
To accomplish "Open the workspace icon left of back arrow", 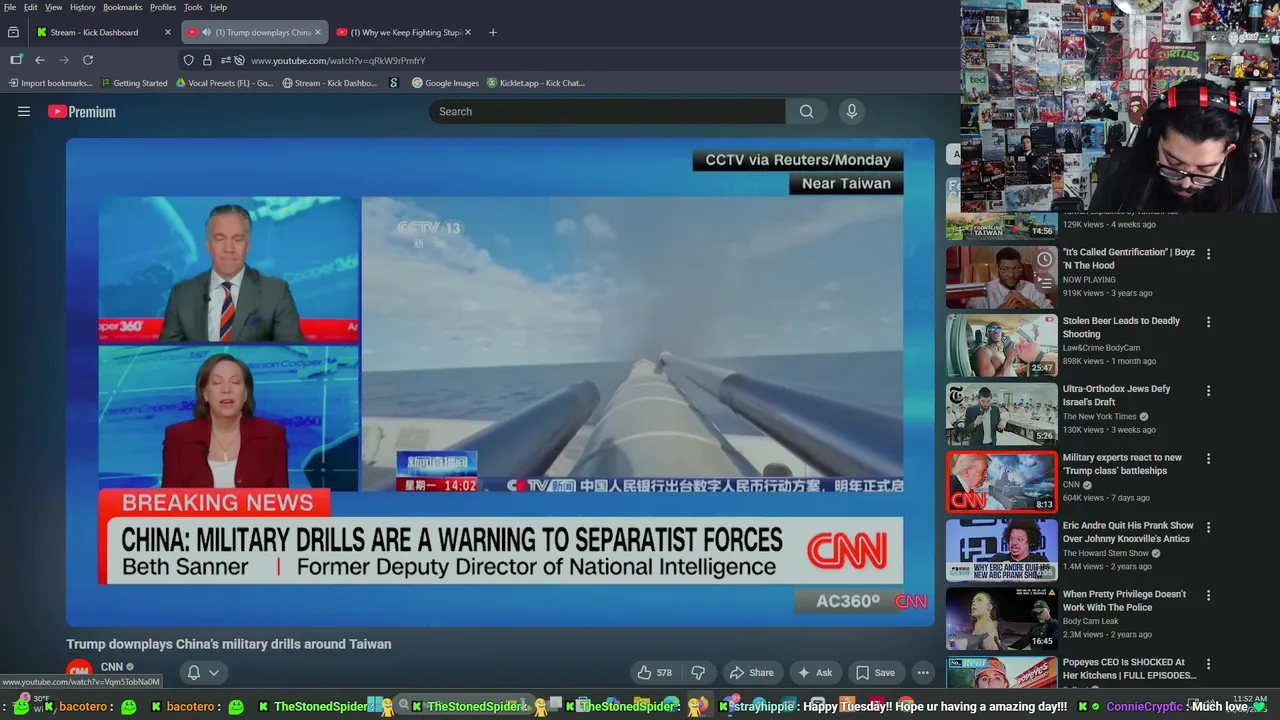I will click(x=16, y=60).
